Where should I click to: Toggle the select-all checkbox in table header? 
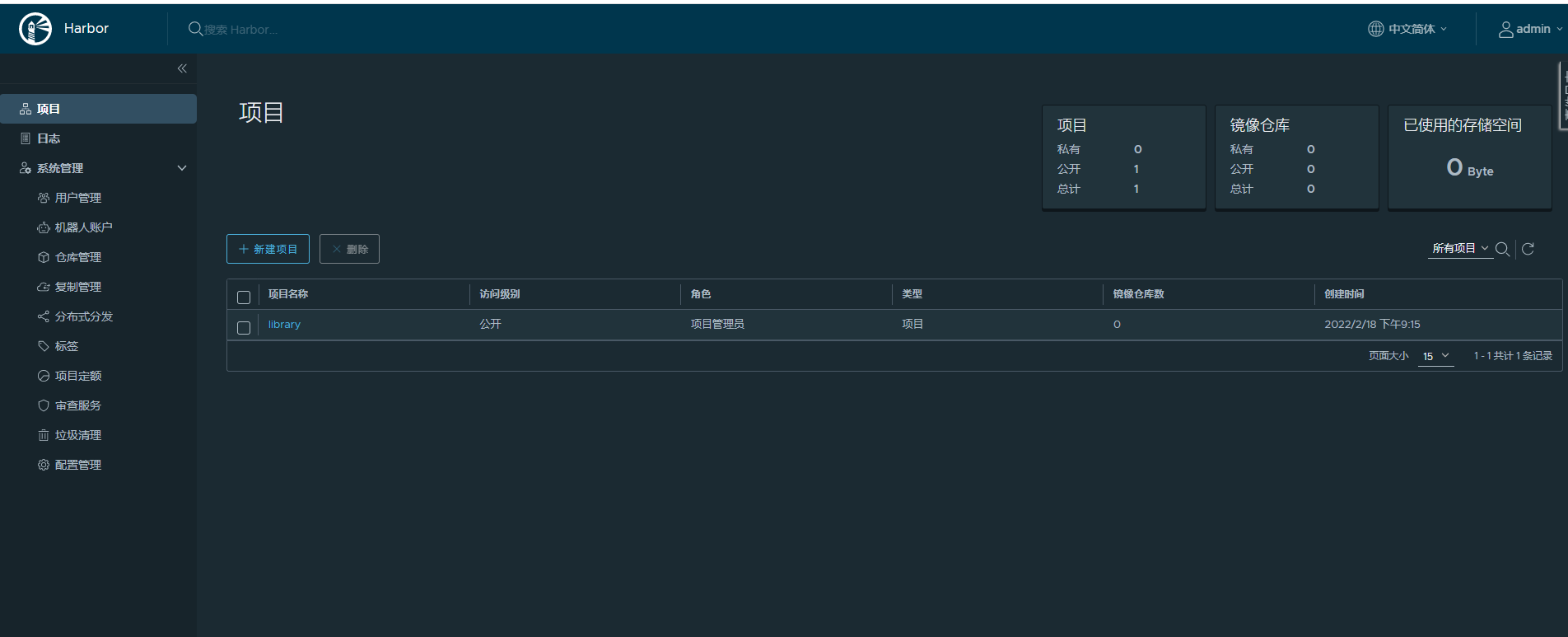coord(244,297)
